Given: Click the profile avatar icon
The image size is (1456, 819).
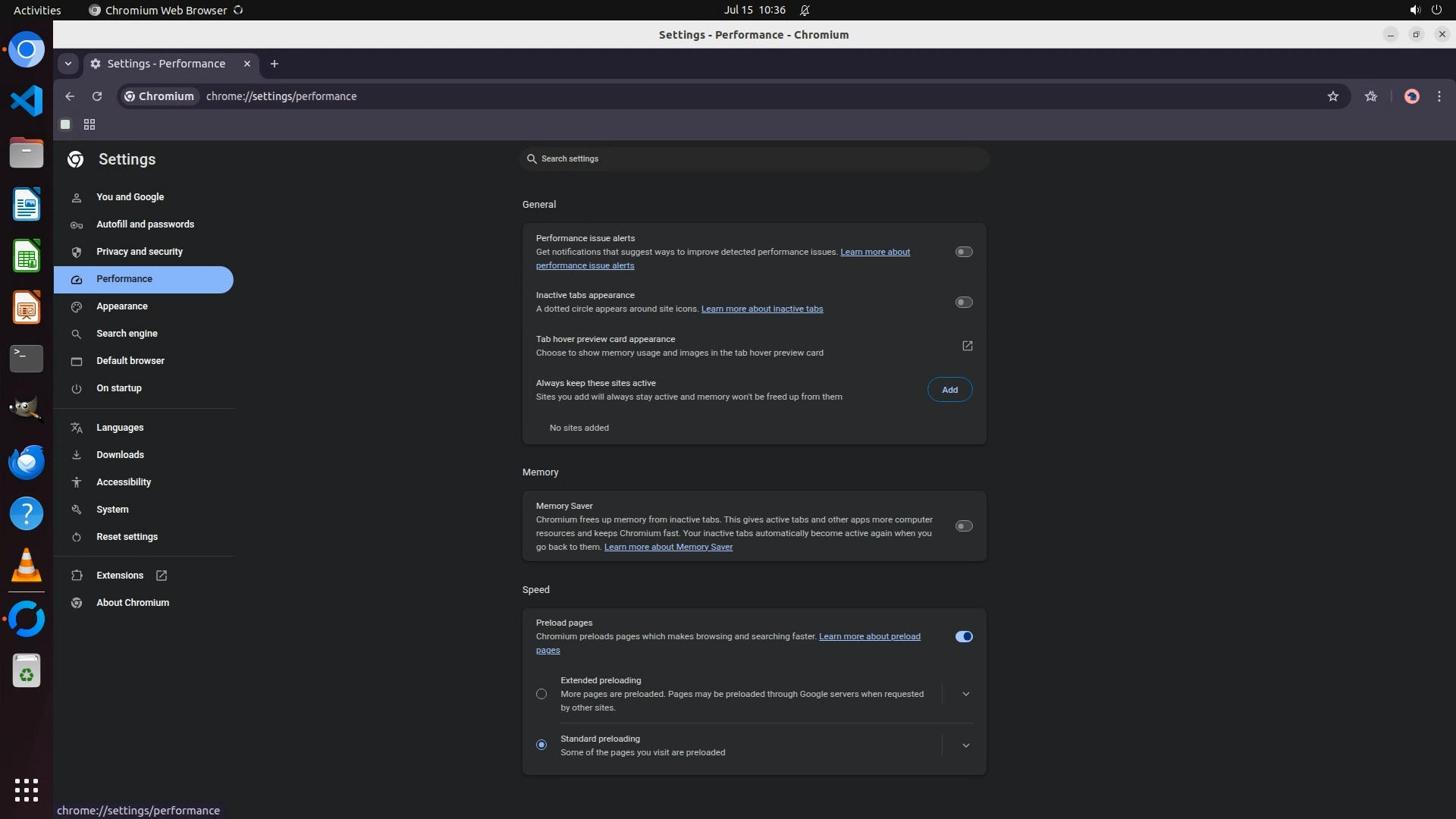Looking at the screenshot, I should click(1411, 96).
